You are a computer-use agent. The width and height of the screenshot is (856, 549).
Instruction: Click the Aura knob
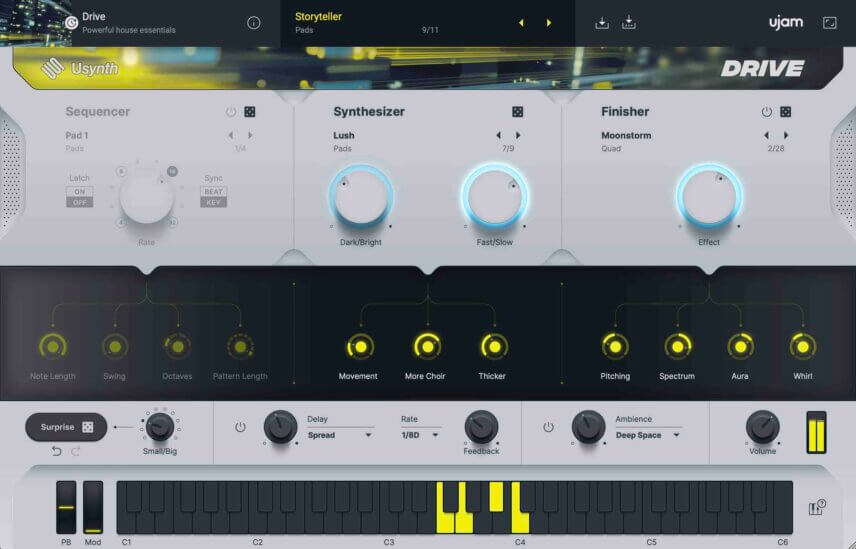click(740, 347)
